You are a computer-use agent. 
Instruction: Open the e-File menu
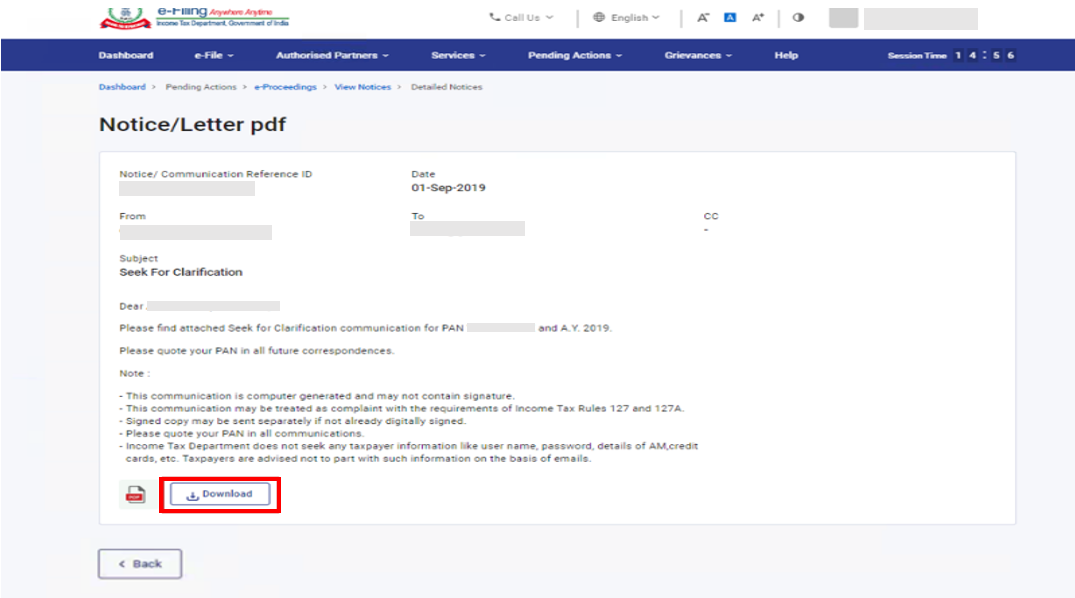click(213, 56)
